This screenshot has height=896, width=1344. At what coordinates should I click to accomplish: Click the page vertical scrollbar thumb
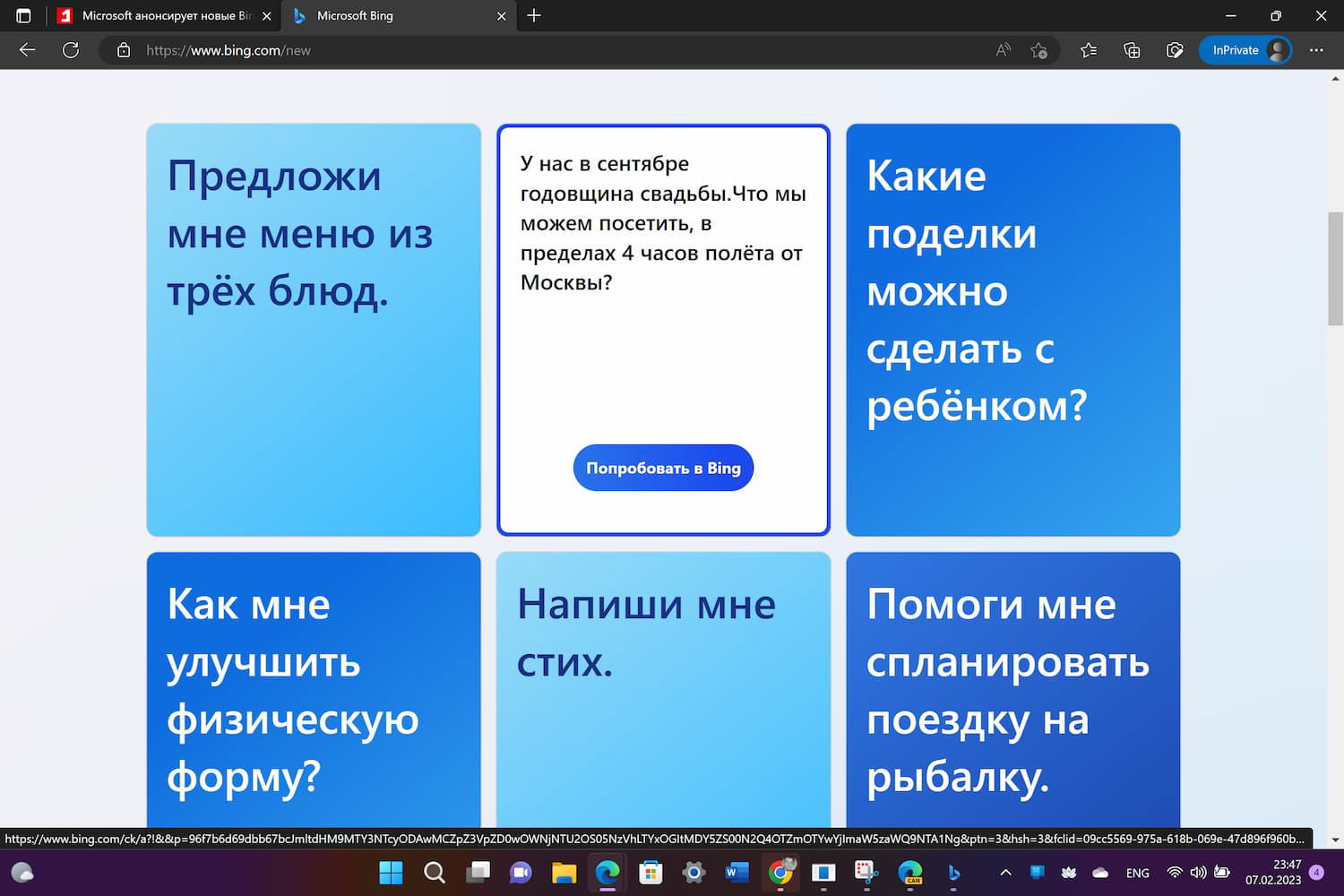[x=1335, y=269]
